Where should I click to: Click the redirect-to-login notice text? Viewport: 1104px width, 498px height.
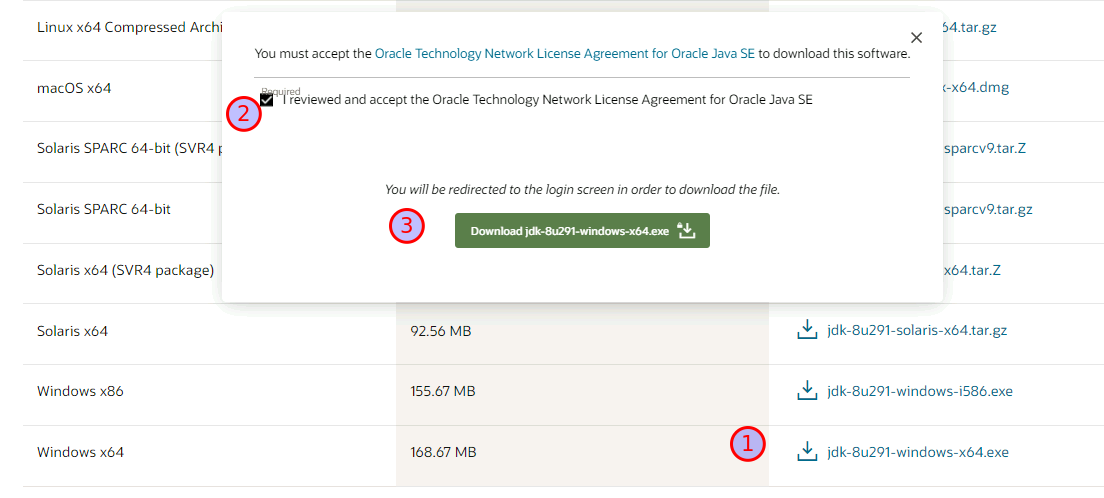point(582,189)
